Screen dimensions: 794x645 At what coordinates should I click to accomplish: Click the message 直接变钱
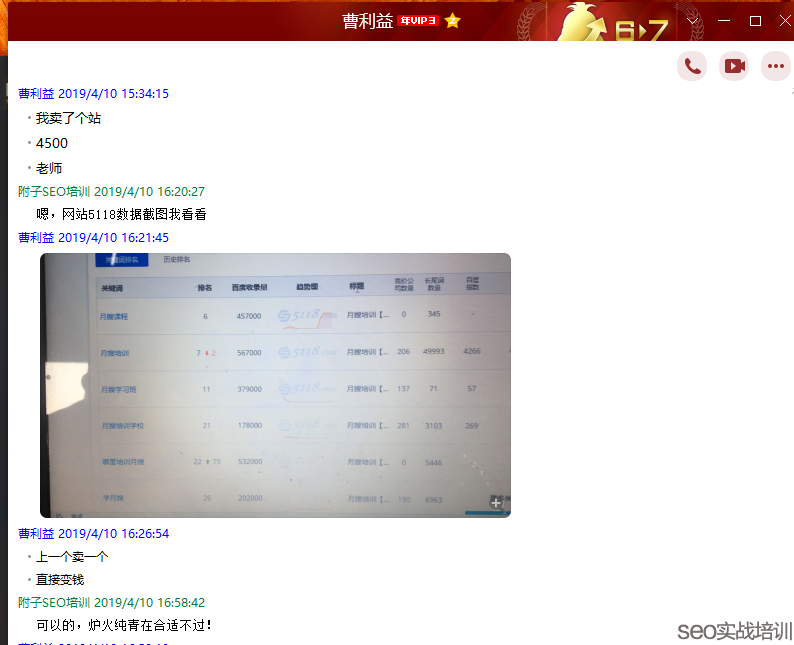coord(60,579)
